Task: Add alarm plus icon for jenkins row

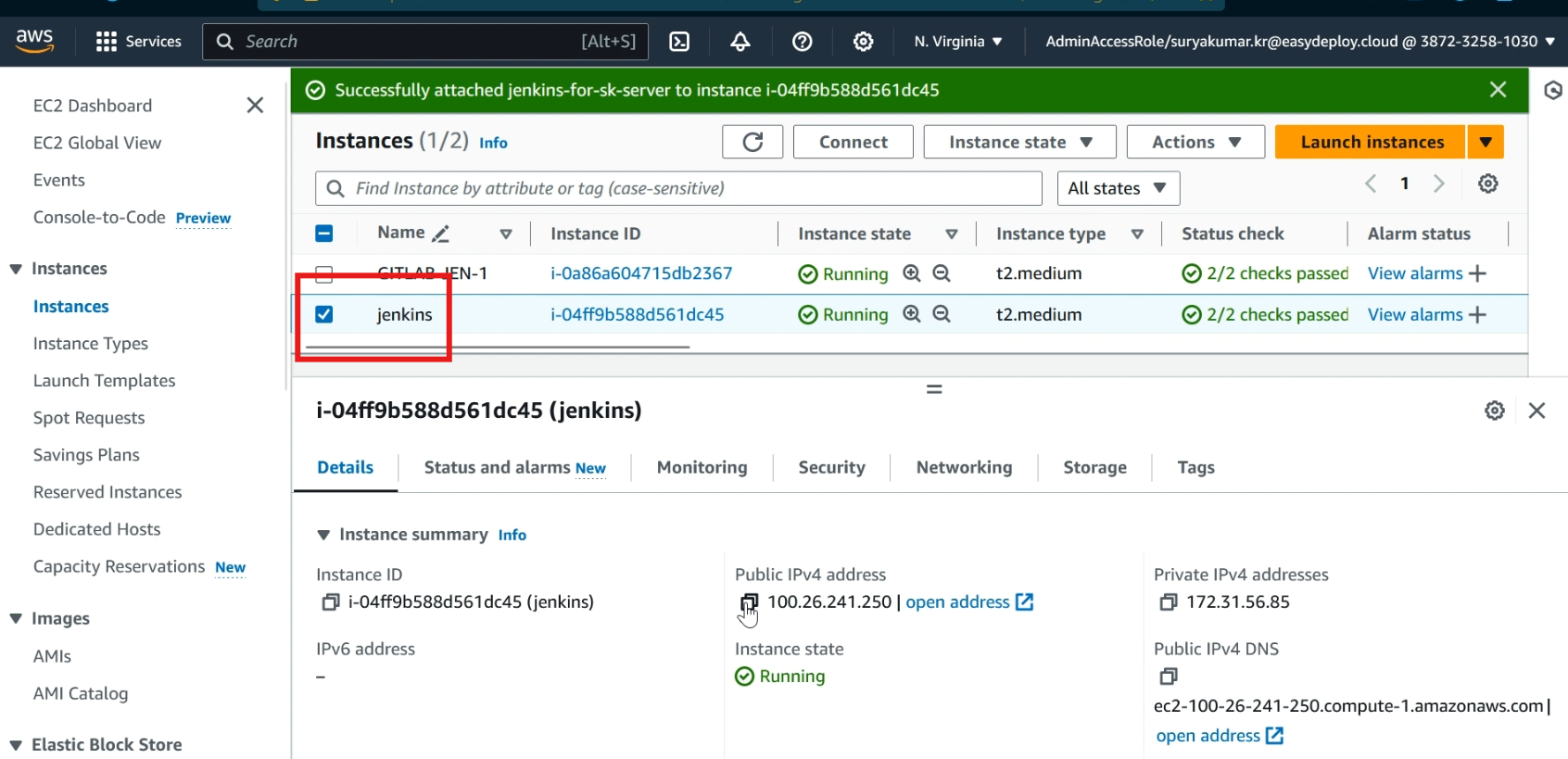Action: [x=1478, y=315]
